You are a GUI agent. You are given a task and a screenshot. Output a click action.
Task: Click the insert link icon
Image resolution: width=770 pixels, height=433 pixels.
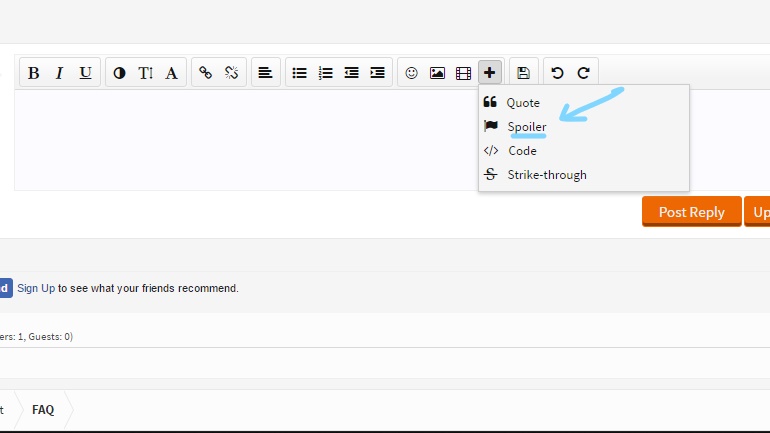205,73
